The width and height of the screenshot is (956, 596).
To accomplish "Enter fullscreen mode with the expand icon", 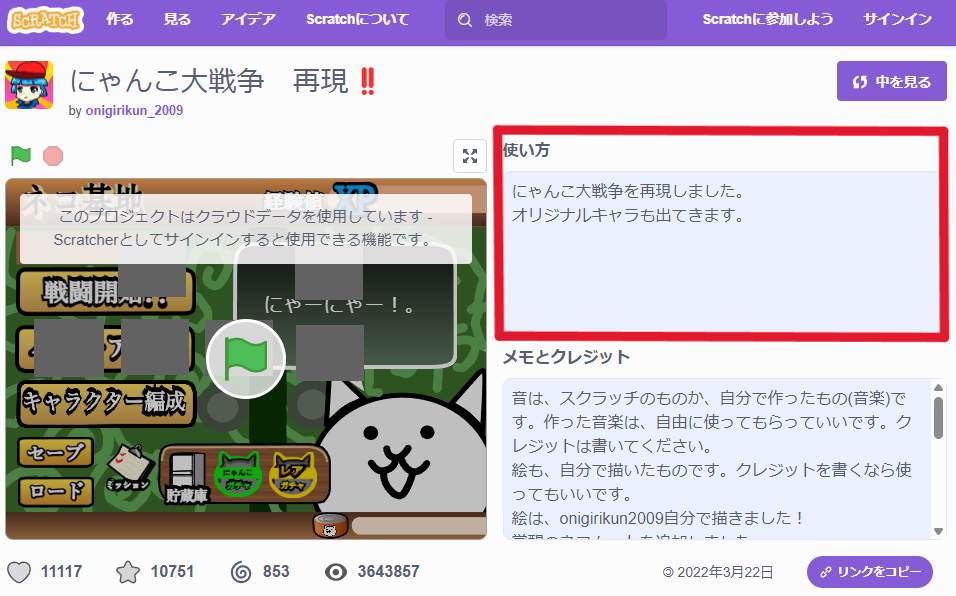I will tap(470, 155).
